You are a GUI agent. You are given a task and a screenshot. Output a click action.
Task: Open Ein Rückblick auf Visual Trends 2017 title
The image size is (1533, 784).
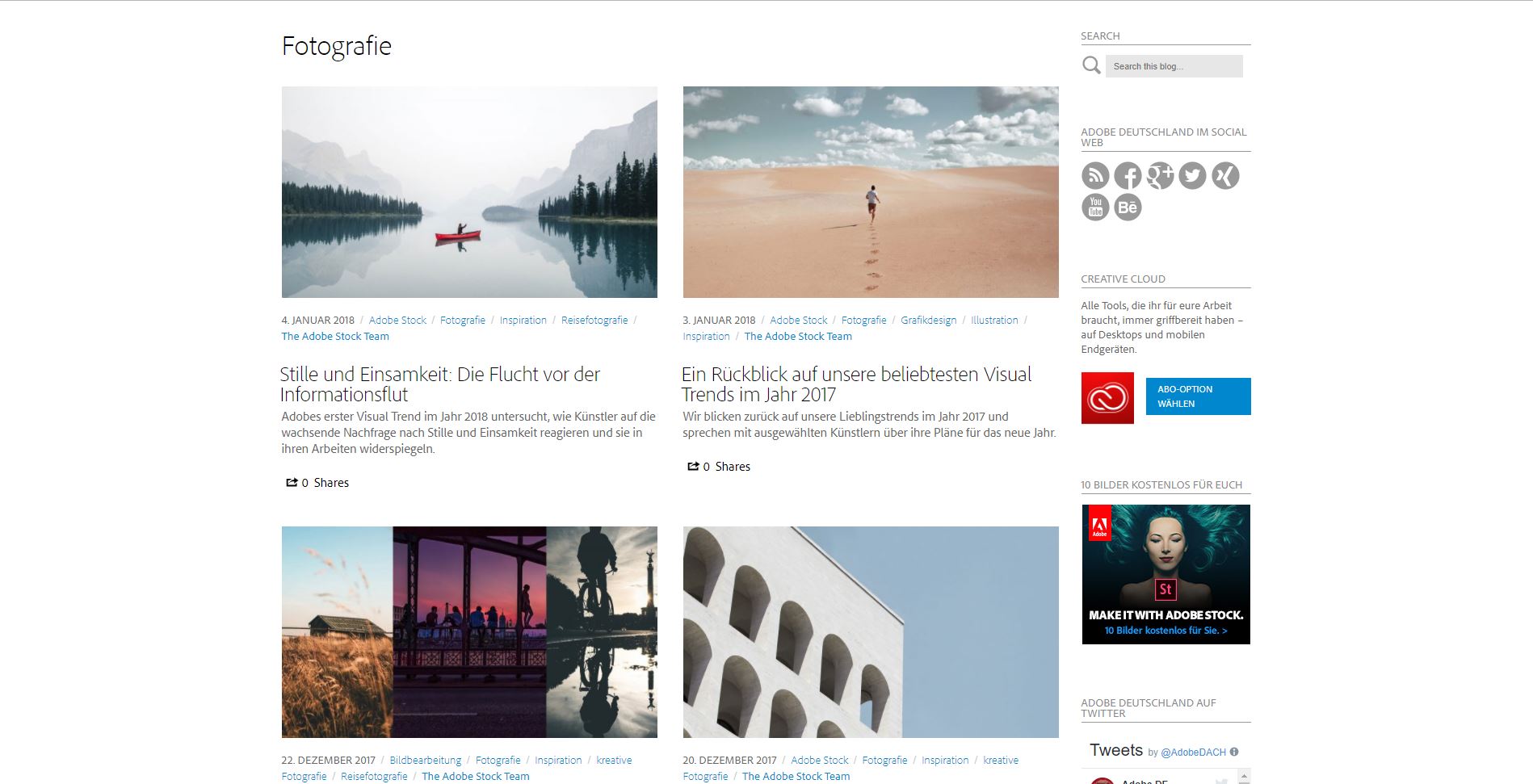tap(857, 384)
